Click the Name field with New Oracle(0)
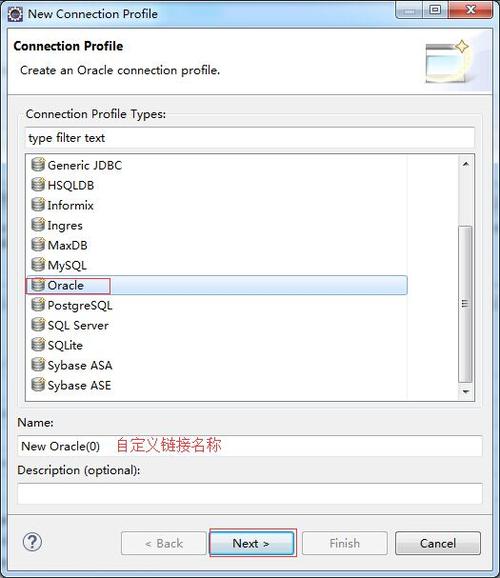Viewport: 500px width, 578px height. click(250, 446)
